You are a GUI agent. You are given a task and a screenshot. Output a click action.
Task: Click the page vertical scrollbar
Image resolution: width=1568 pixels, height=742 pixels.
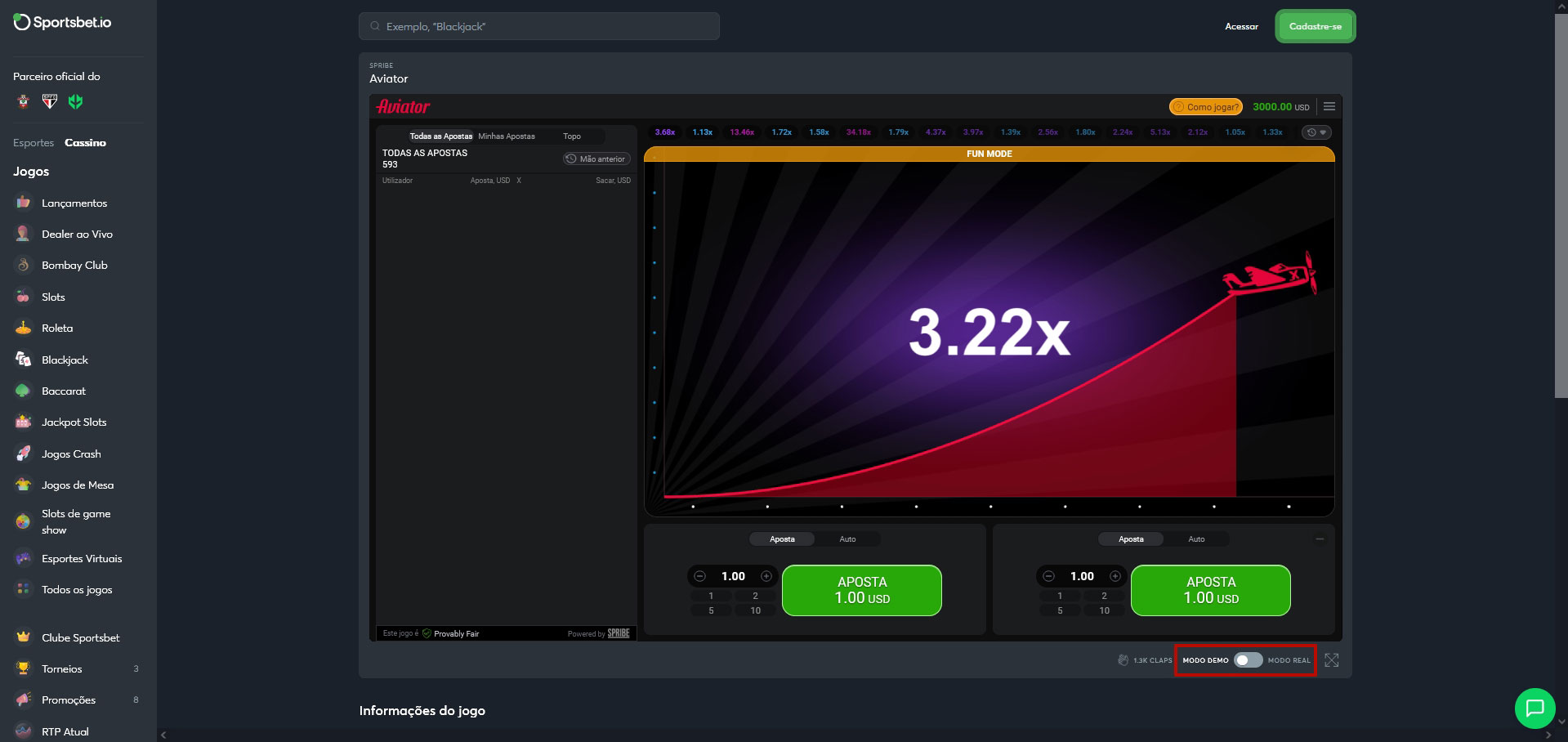(1561, 204)
